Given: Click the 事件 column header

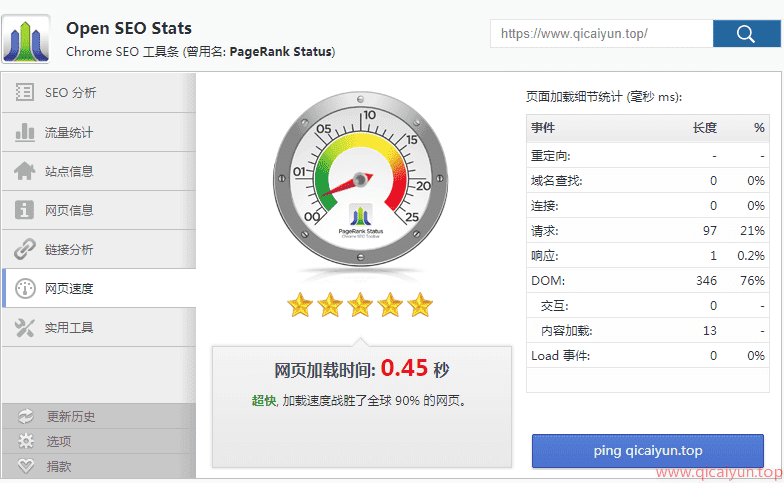Looking at the screenshot, I should [x=543, y=128].
